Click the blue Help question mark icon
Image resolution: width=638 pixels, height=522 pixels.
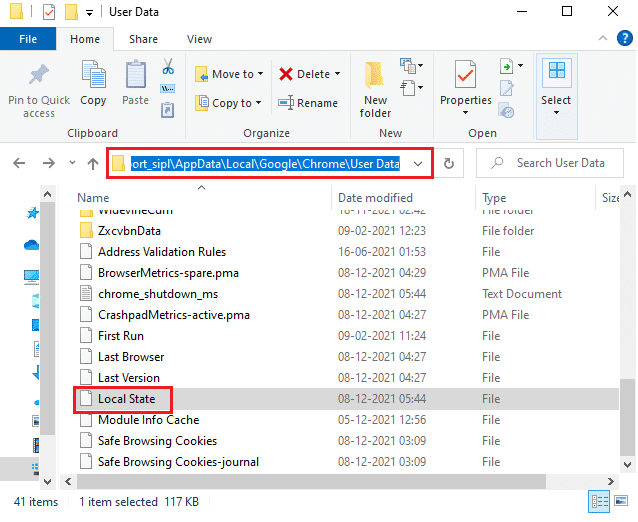tap(625, 39)
